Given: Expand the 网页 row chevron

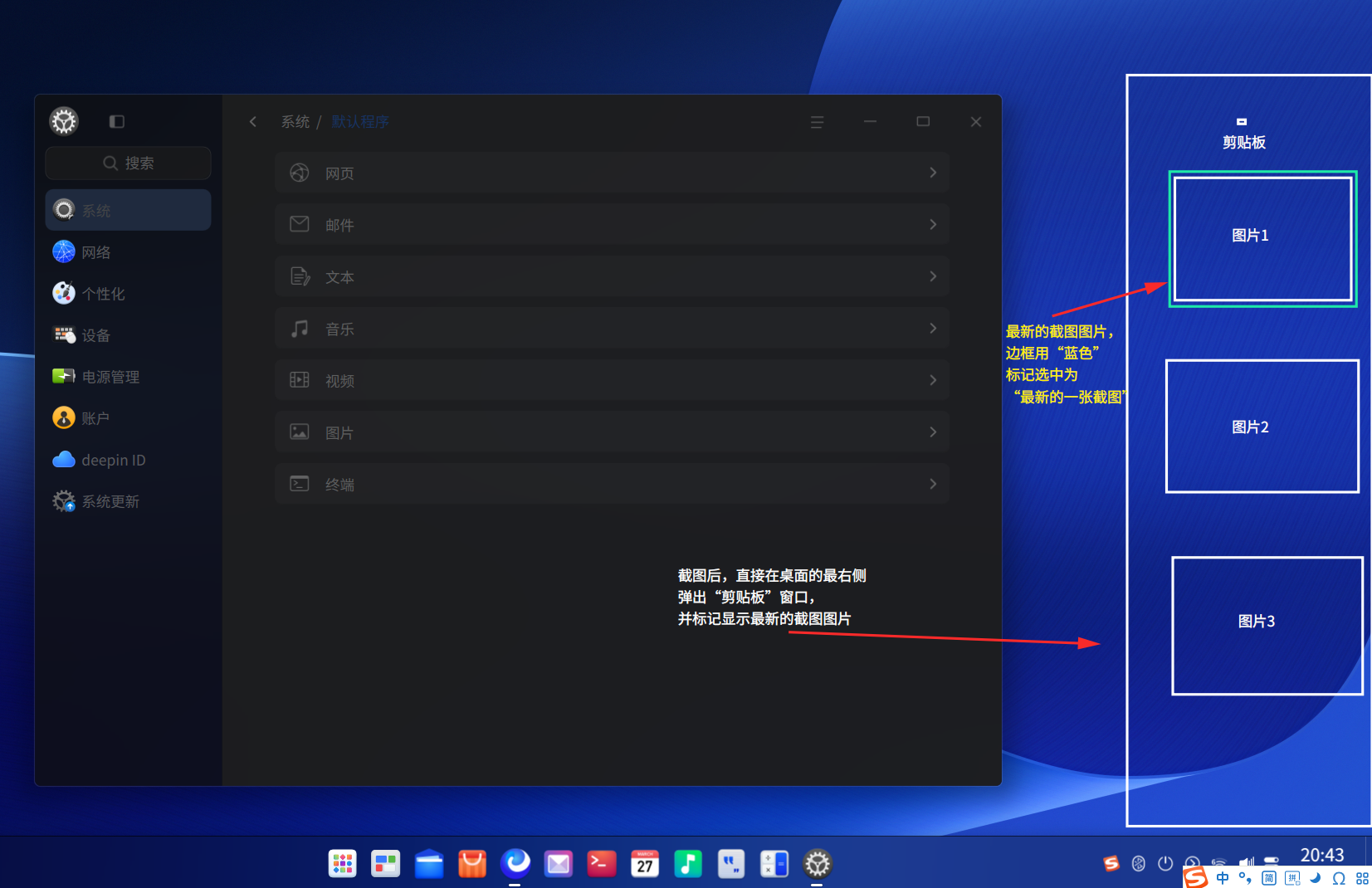Looking at the screenshot, I should click(933, 173).
